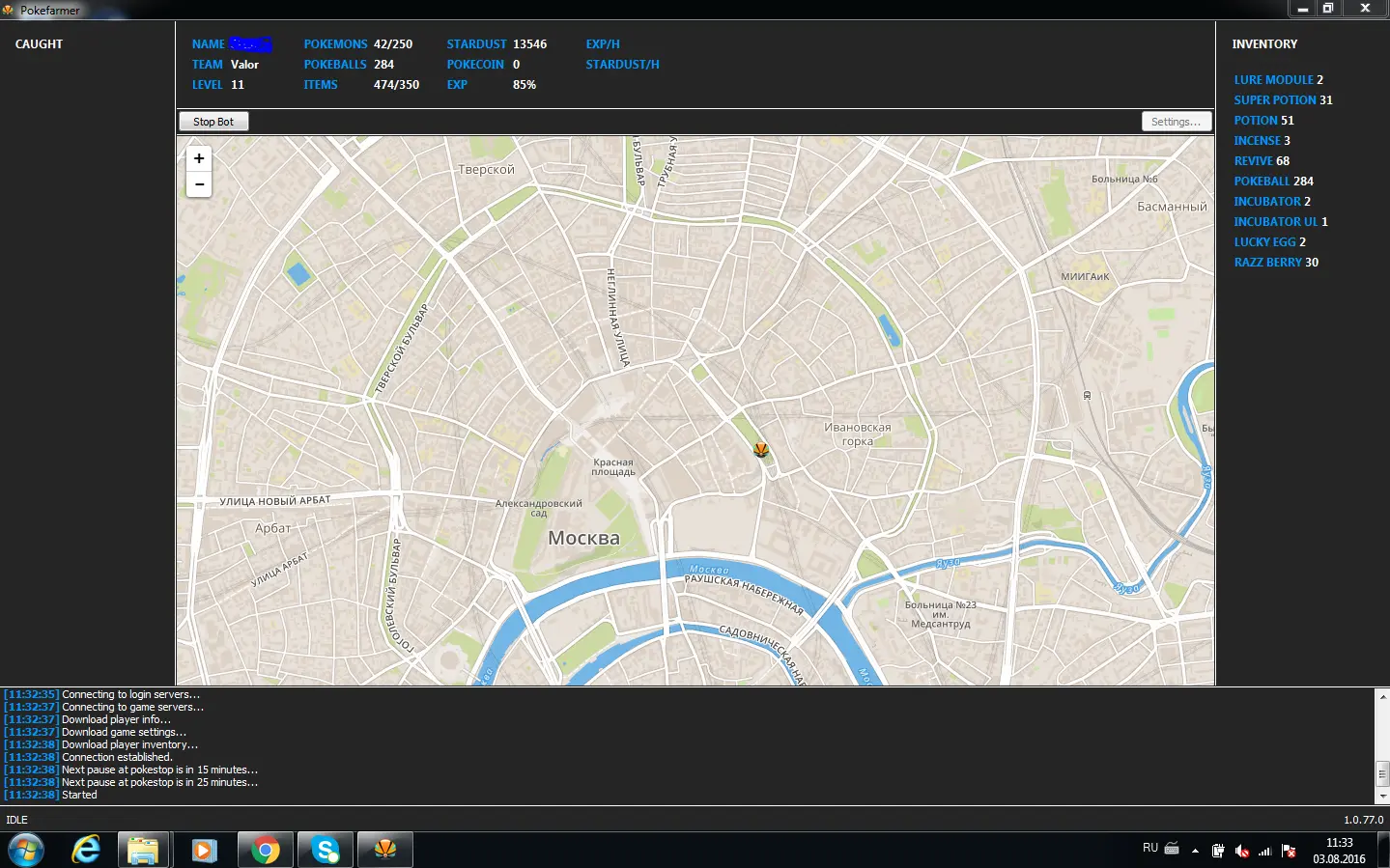Click STARDUST 13546 stat
The height and width of the screenshot is (868, 1390).
(496, 44)
